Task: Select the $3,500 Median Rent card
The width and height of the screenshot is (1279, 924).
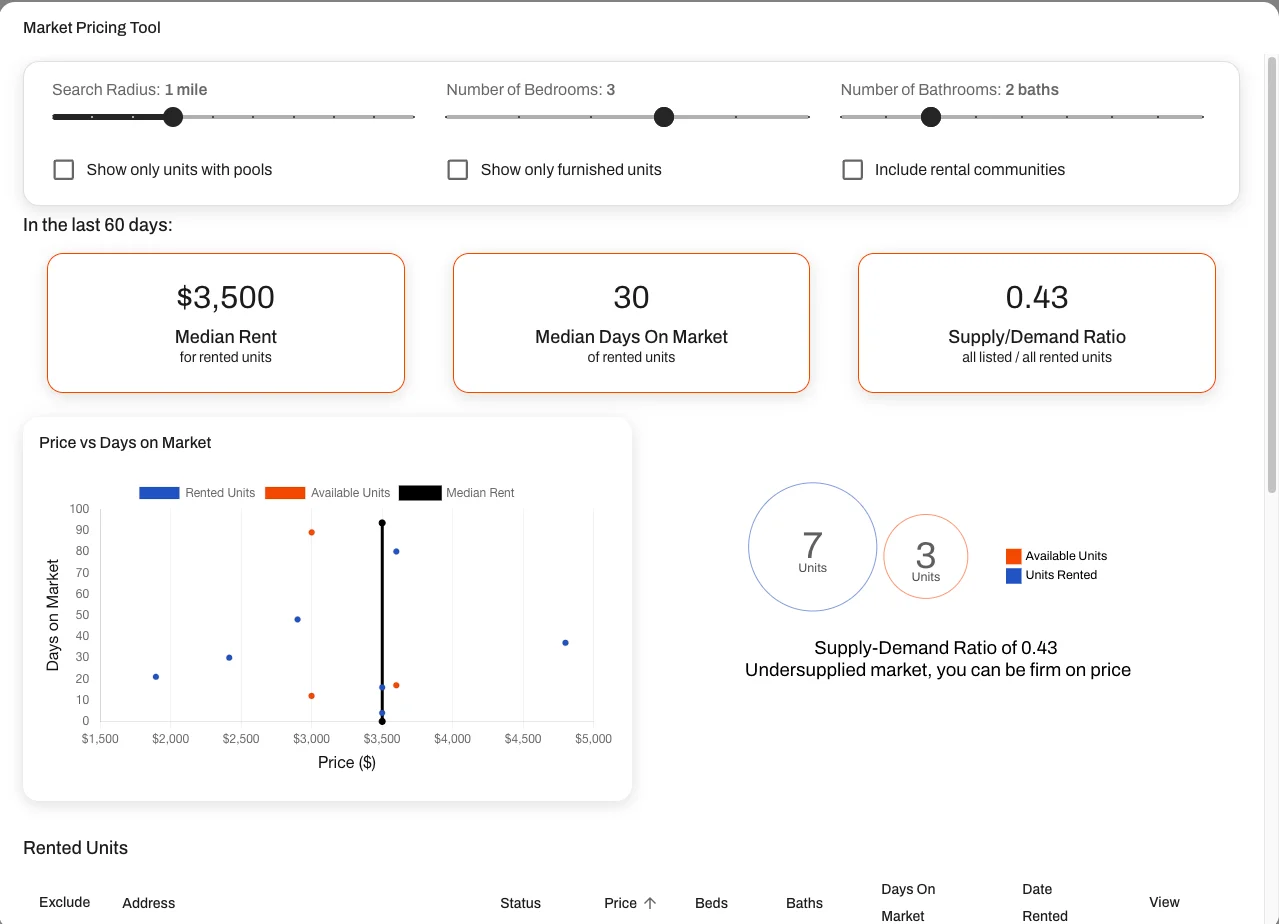Action: pyautogui.click(x=225, y=322)
